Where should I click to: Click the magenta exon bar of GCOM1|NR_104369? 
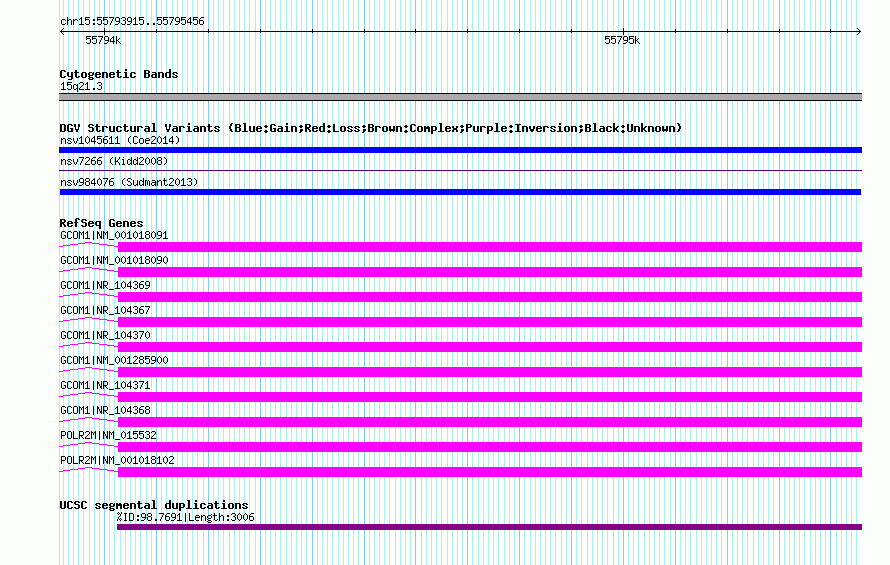pyautogui.click(x=490, y=297)
